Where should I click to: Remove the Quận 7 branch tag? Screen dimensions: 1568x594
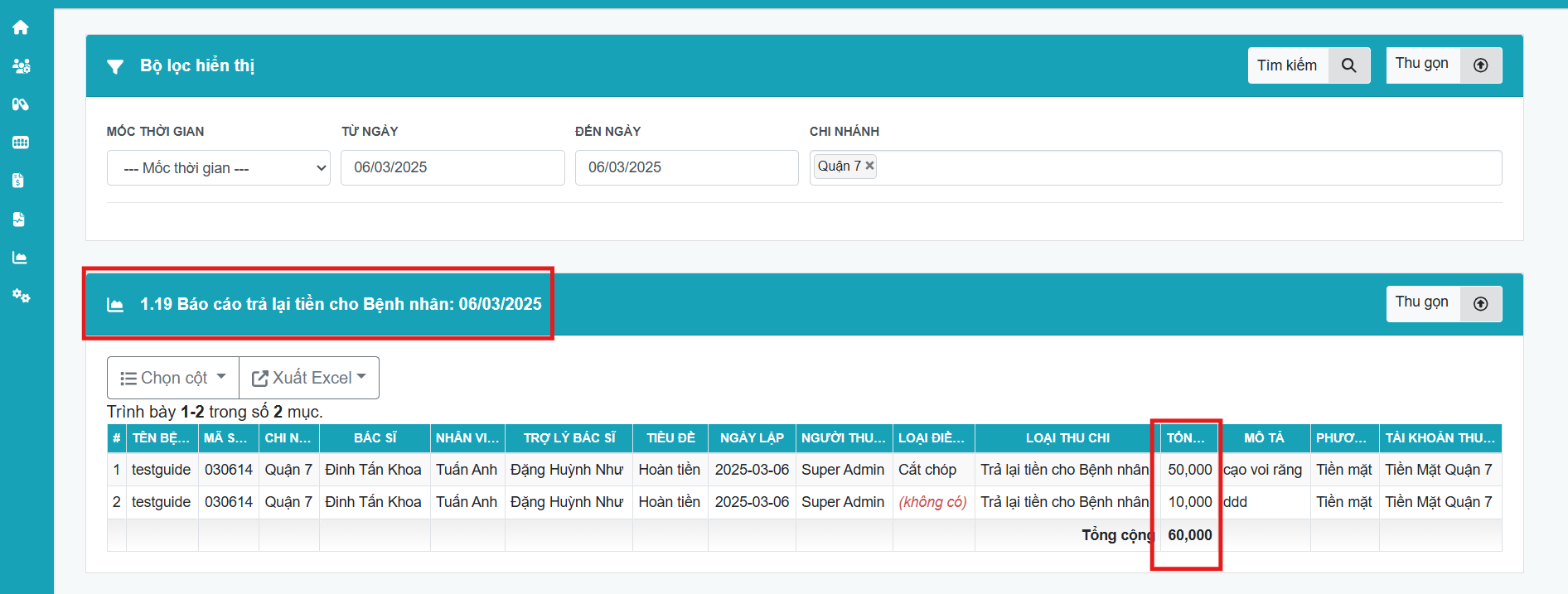869,166
